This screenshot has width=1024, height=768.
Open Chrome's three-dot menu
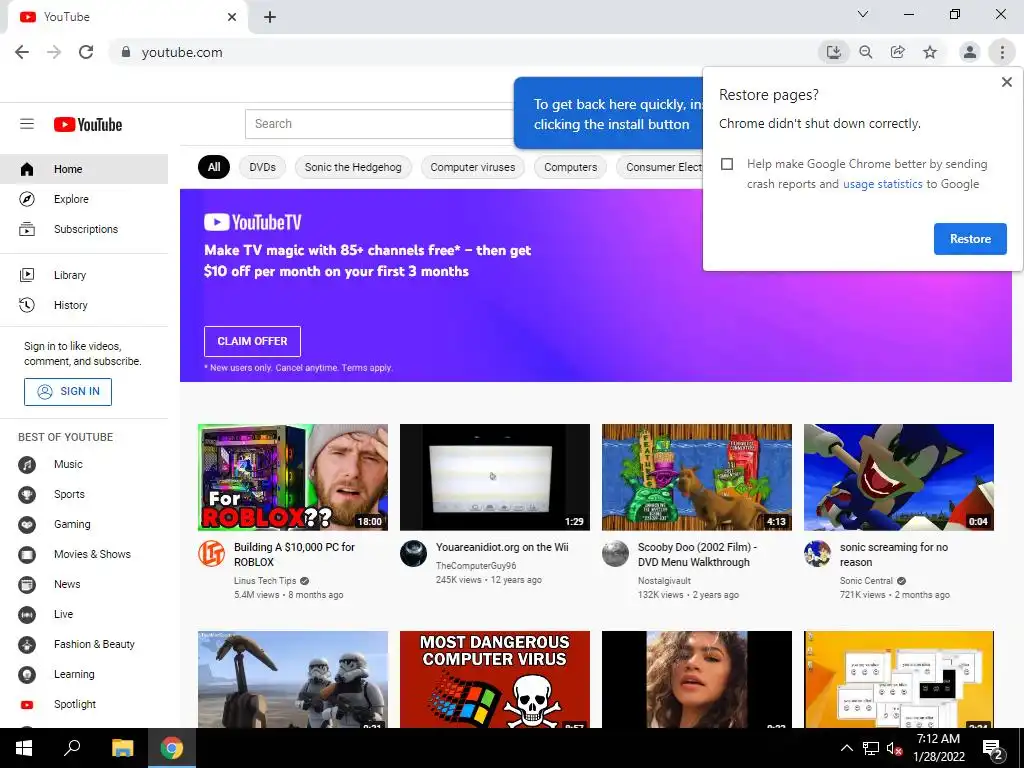pyautogui.click(x=1002, y=52)
